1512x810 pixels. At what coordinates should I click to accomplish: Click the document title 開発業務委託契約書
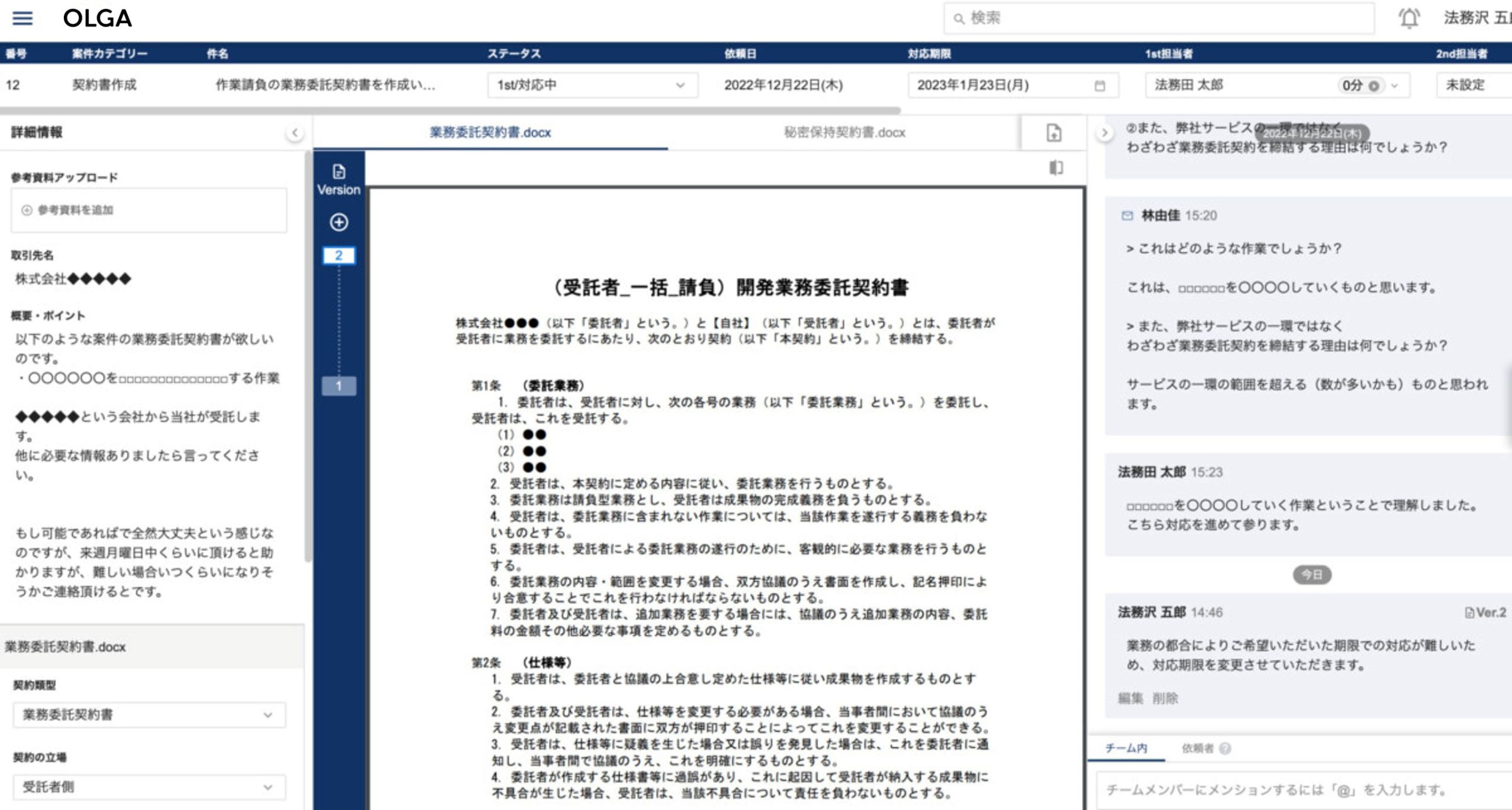coord(730,288)
